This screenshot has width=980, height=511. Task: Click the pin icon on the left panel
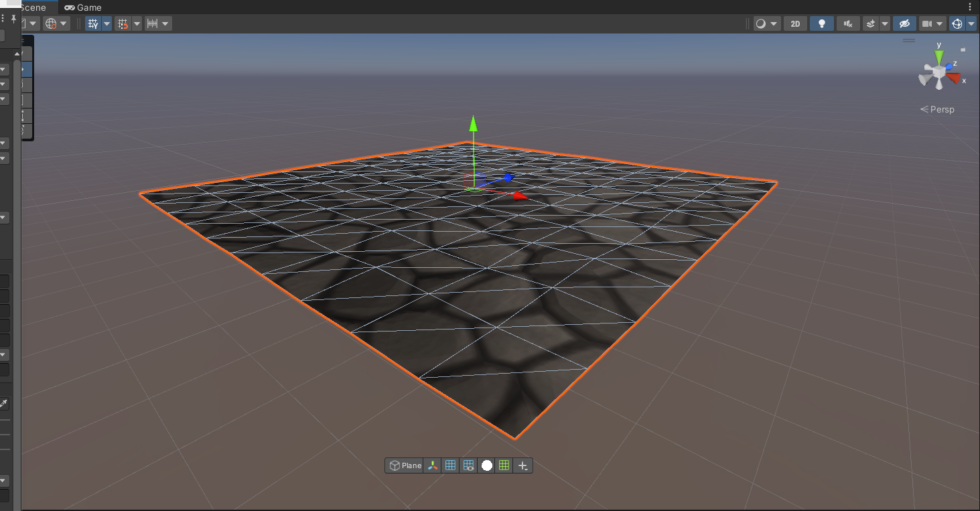13,19
